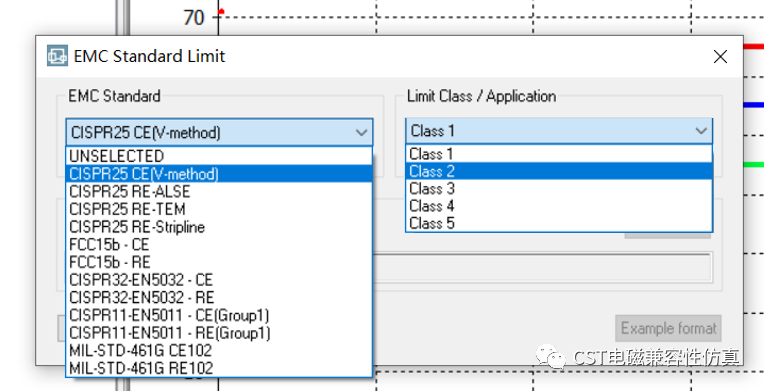Close the EMC Standard Limit dialog
The width and height of the screenshot is (764, 391).
click(x=720, y=57)
